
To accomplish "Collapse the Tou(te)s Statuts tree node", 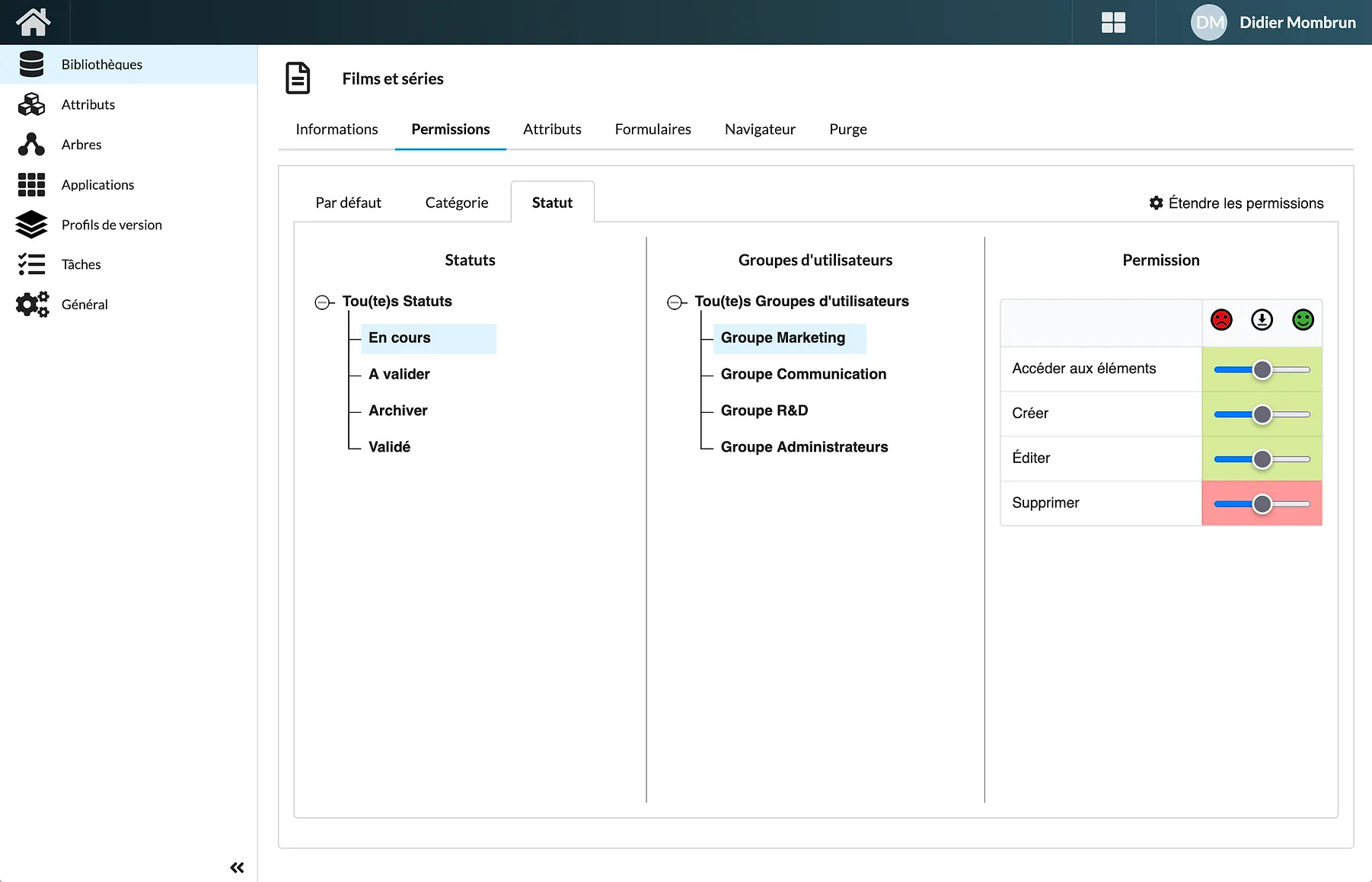I will tap(323, 302).
